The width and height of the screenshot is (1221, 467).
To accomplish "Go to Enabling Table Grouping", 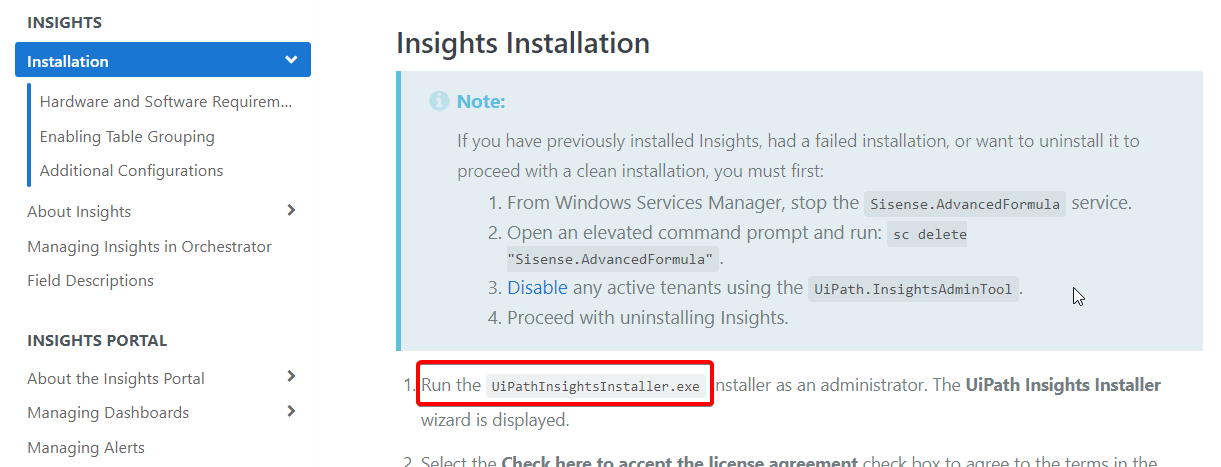I will (127, 136).
